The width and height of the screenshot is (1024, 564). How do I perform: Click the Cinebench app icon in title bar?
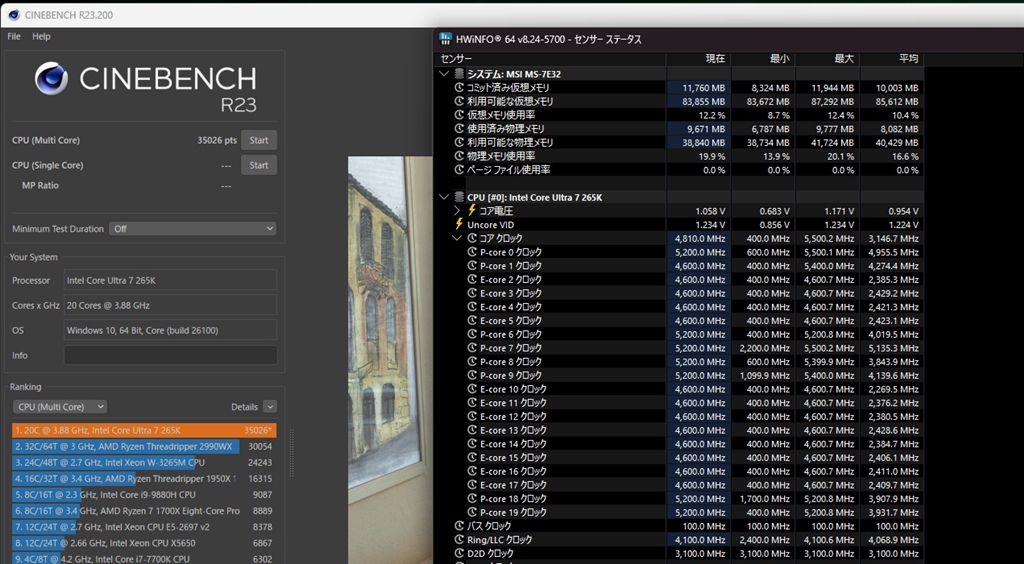[14, 14]
